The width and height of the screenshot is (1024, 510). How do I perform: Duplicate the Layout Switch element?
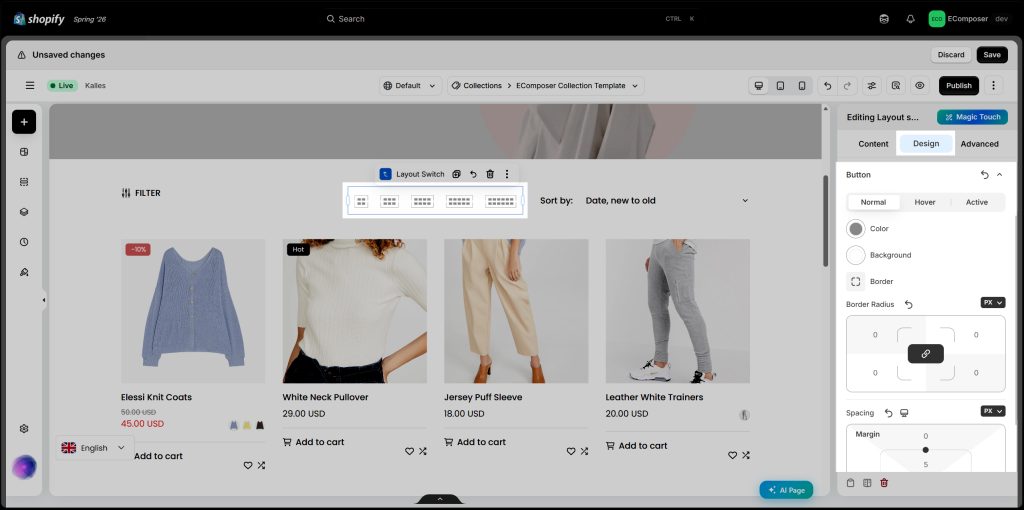coord(456,174)
